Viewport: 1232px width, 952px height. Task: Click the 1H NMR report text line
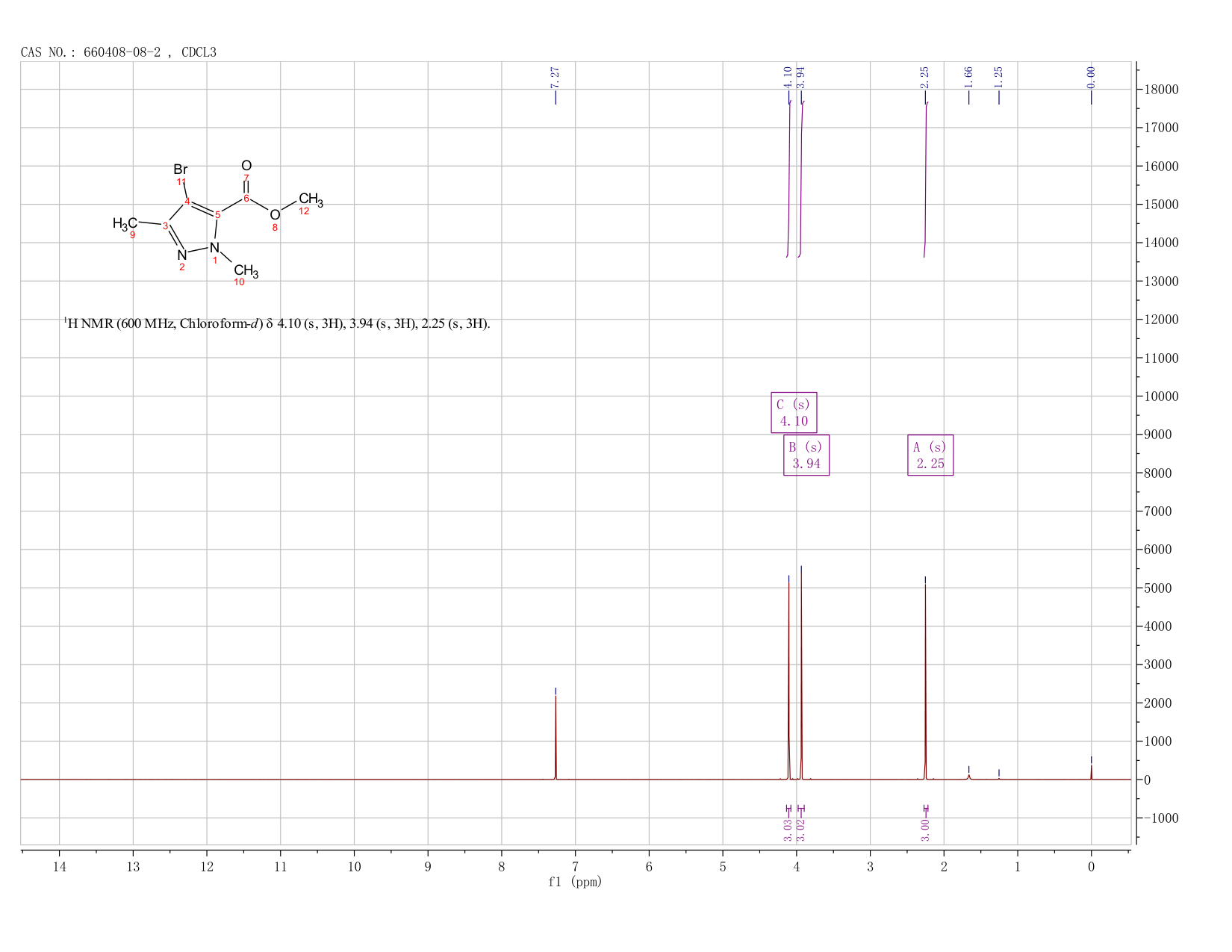[x=277, y=323]
